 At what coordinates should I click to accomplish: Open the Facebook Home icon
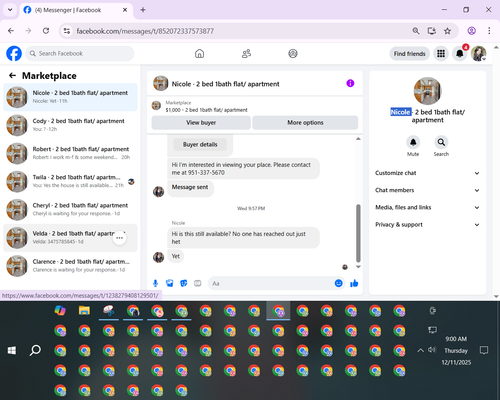(199, 53)
